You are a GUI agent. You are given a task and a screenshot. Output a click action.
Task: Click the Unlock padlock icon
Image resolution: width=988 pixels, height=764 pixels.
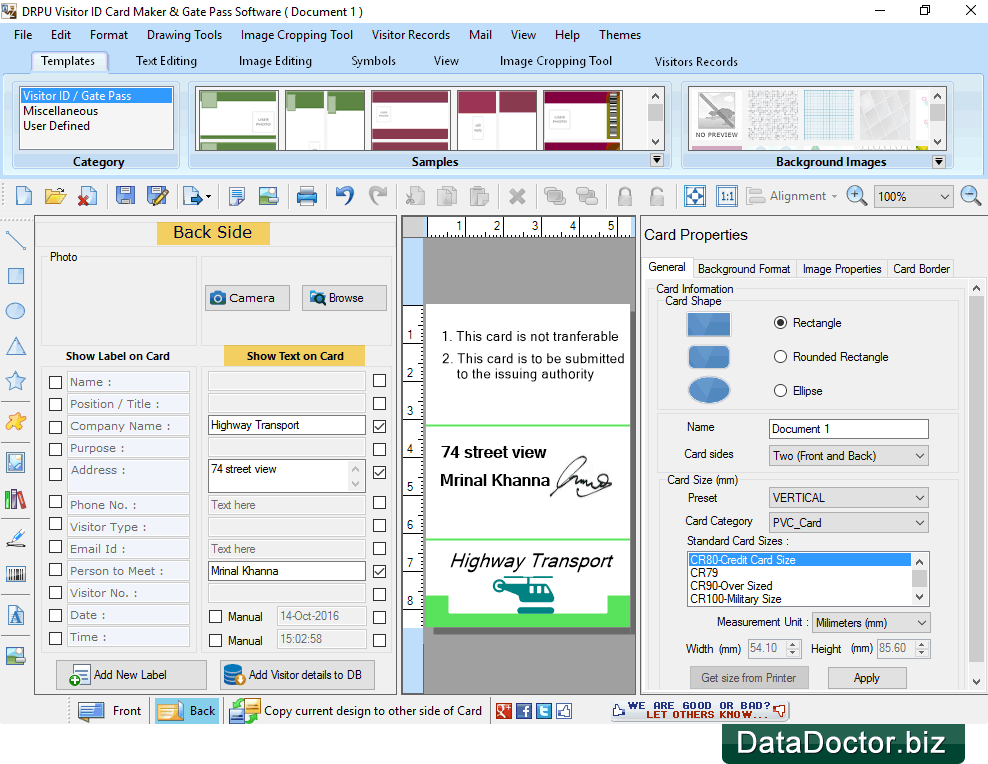coord(657,197)
